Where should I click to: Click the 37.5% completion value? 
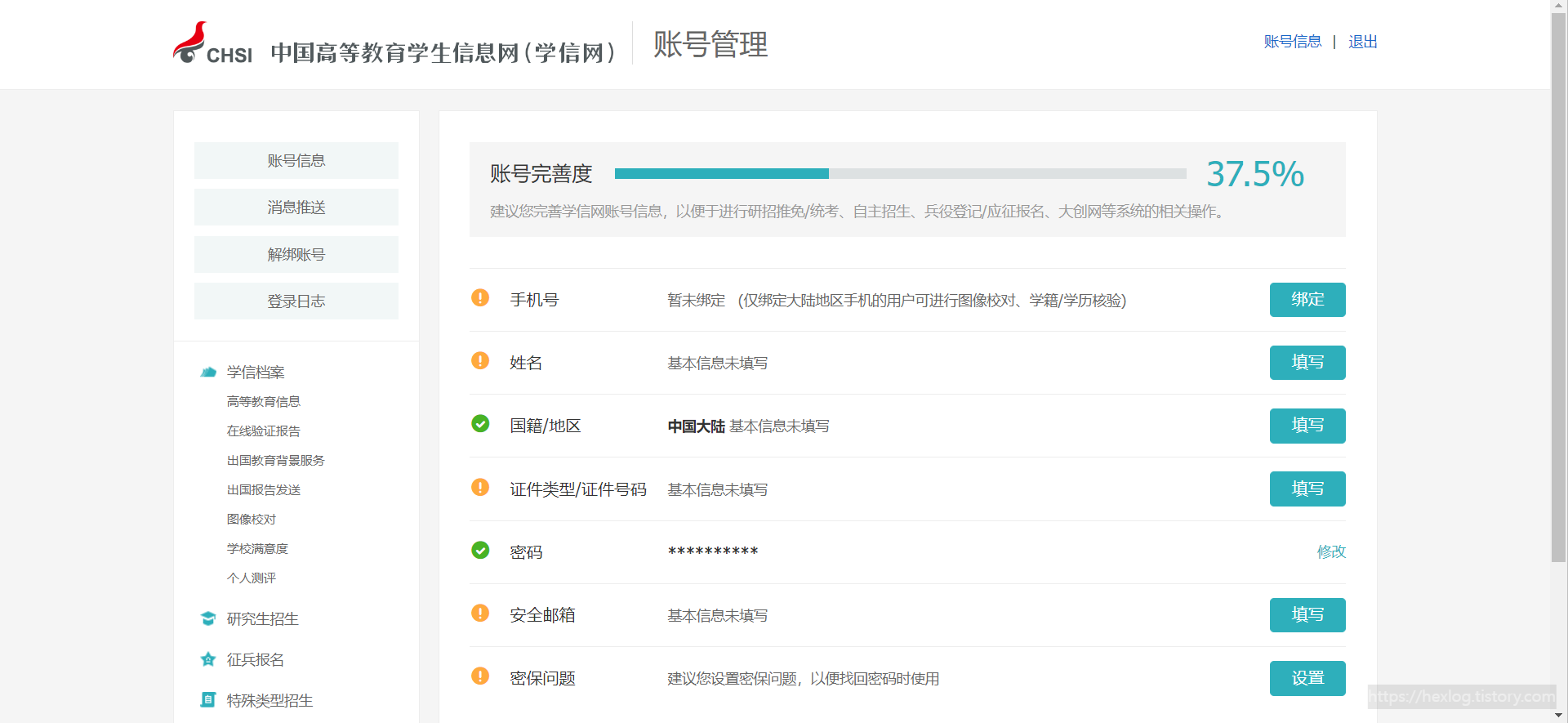pyautogui.click(x=1255, y=174)
